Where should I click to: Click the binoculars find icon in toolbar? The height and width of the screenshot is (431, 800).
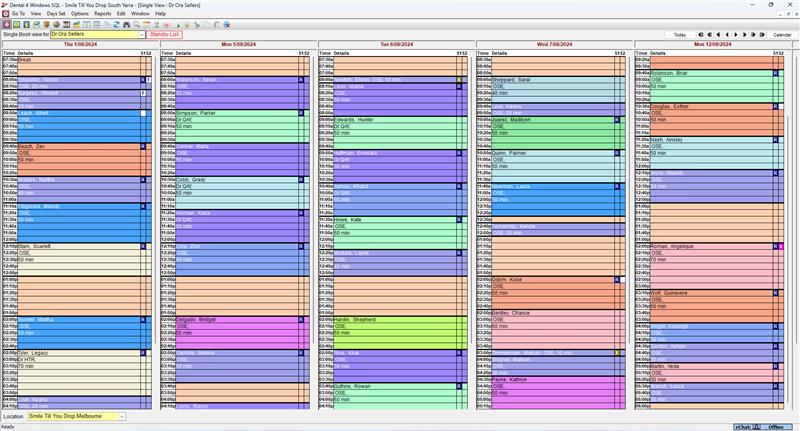127,24
